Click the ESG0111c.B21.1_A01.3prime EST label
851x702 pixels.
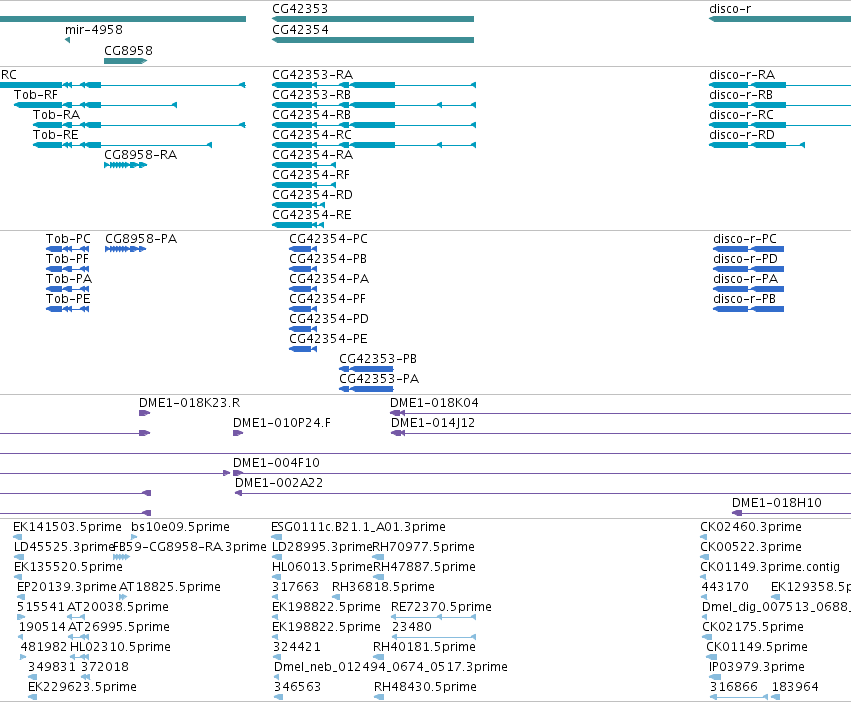coord(358,528)
